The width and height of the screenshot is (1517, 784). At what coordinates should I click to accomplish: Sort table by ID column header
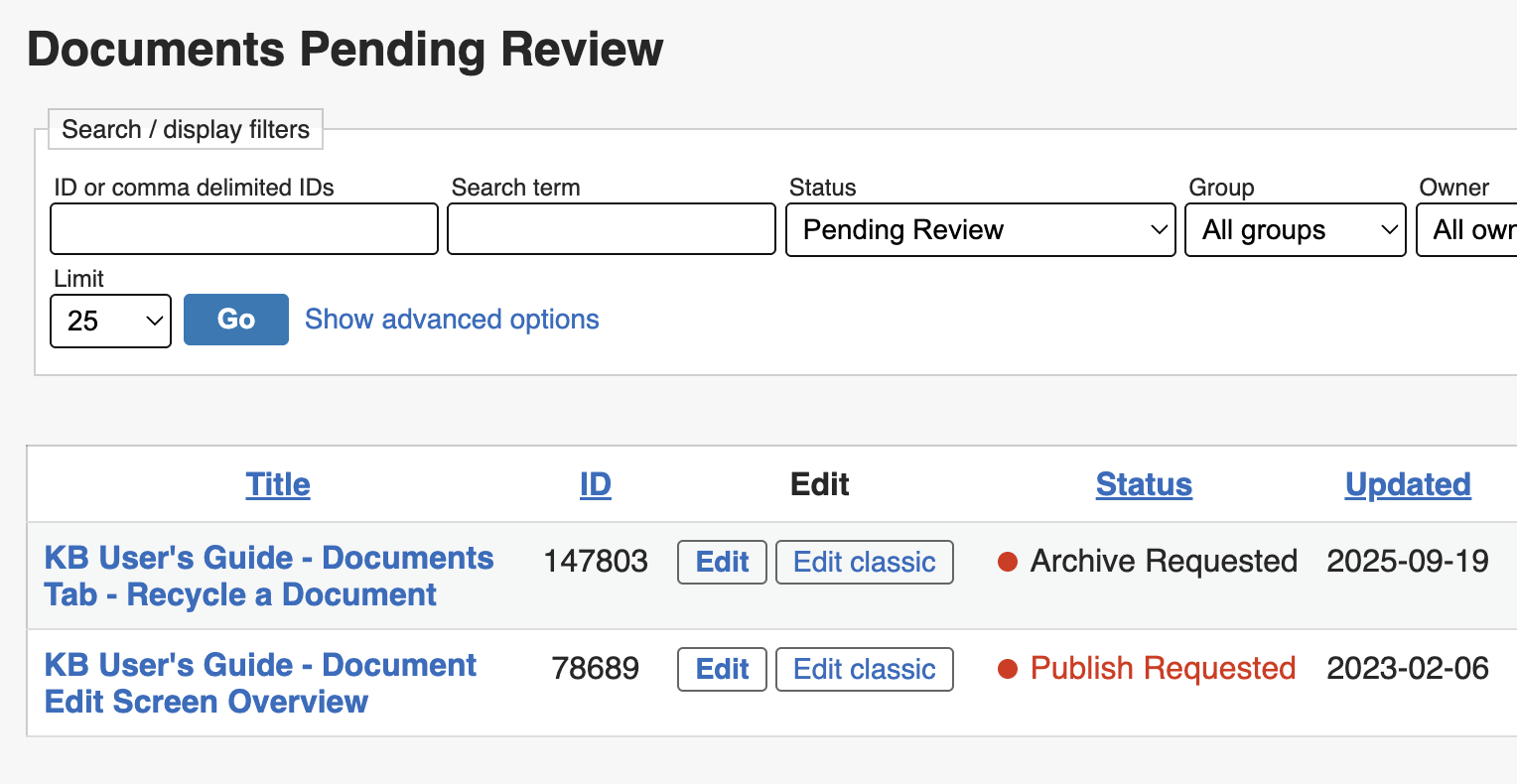(595, 484)
